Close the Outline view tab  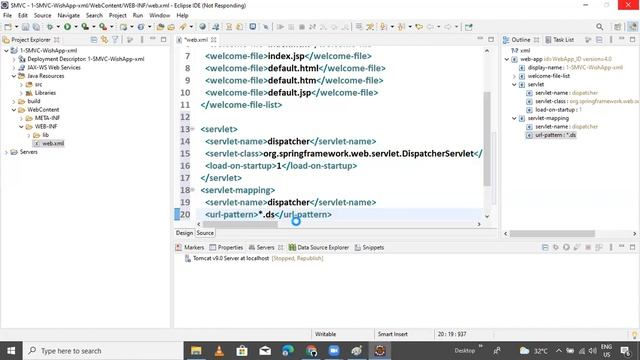tap(536, 40)
